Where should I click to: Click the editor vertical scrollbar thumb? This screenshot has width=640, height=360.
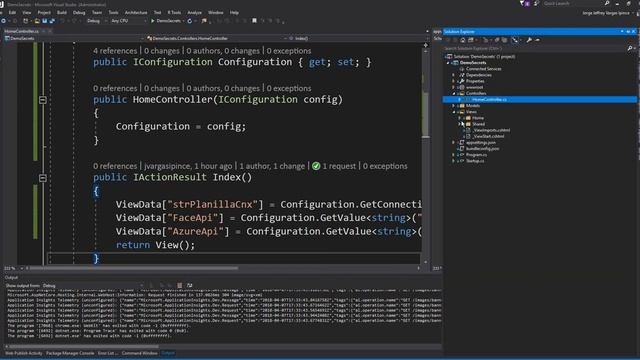pyautogui.click(x=426, y=116)
